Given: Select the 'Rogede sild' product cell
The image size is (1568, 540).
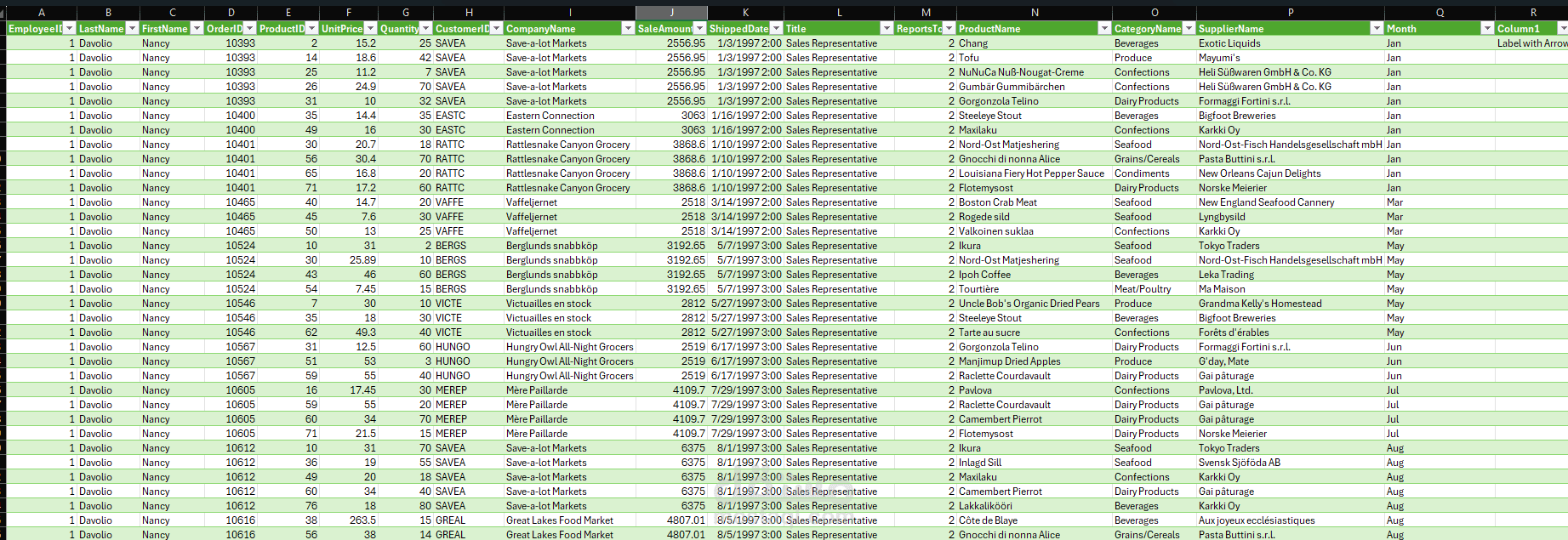Looking at the screenshot, I should 1034,216.
